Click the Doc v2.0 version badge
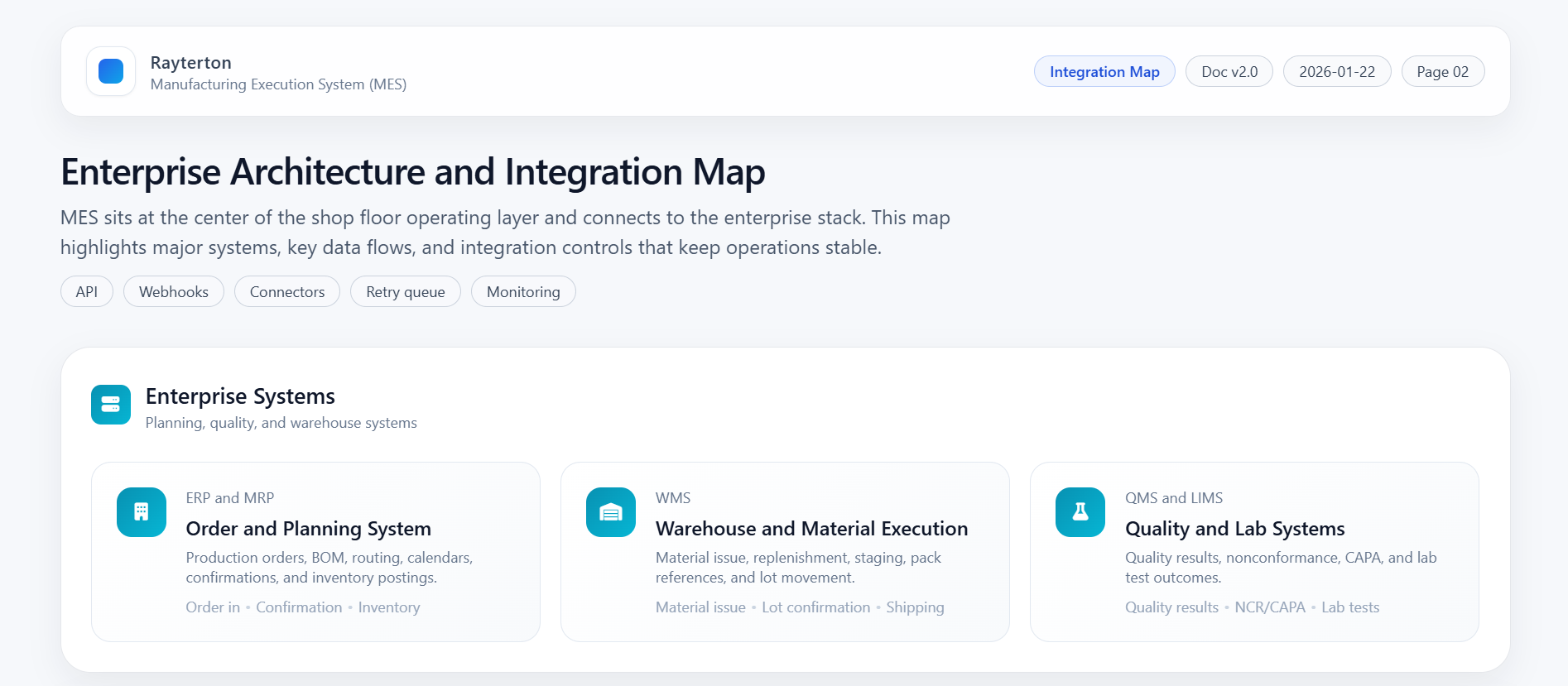Screen dimensions: 1568x686 1229,72
